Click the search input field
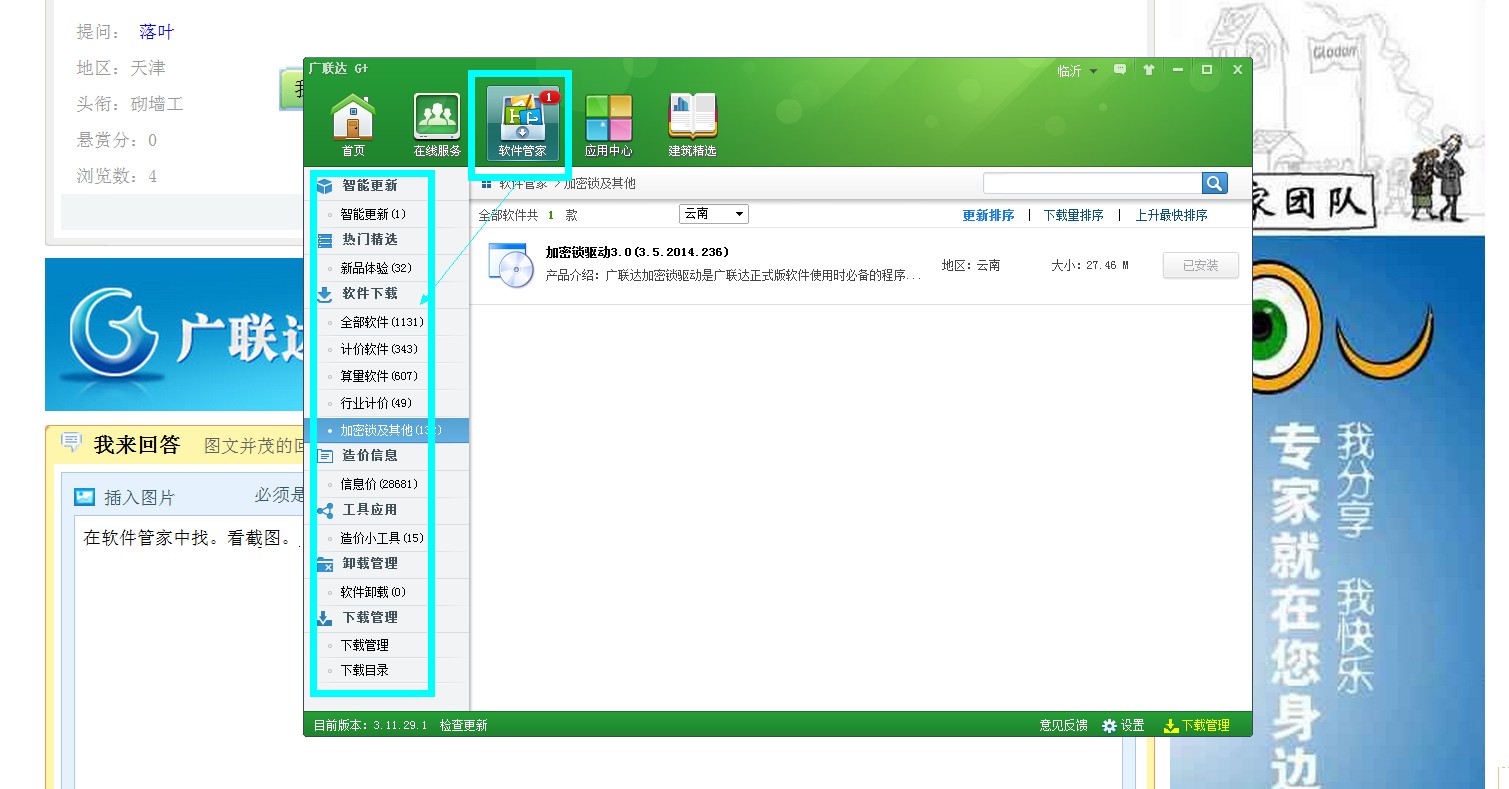The image size is (1509, 789). [1092, 183]
